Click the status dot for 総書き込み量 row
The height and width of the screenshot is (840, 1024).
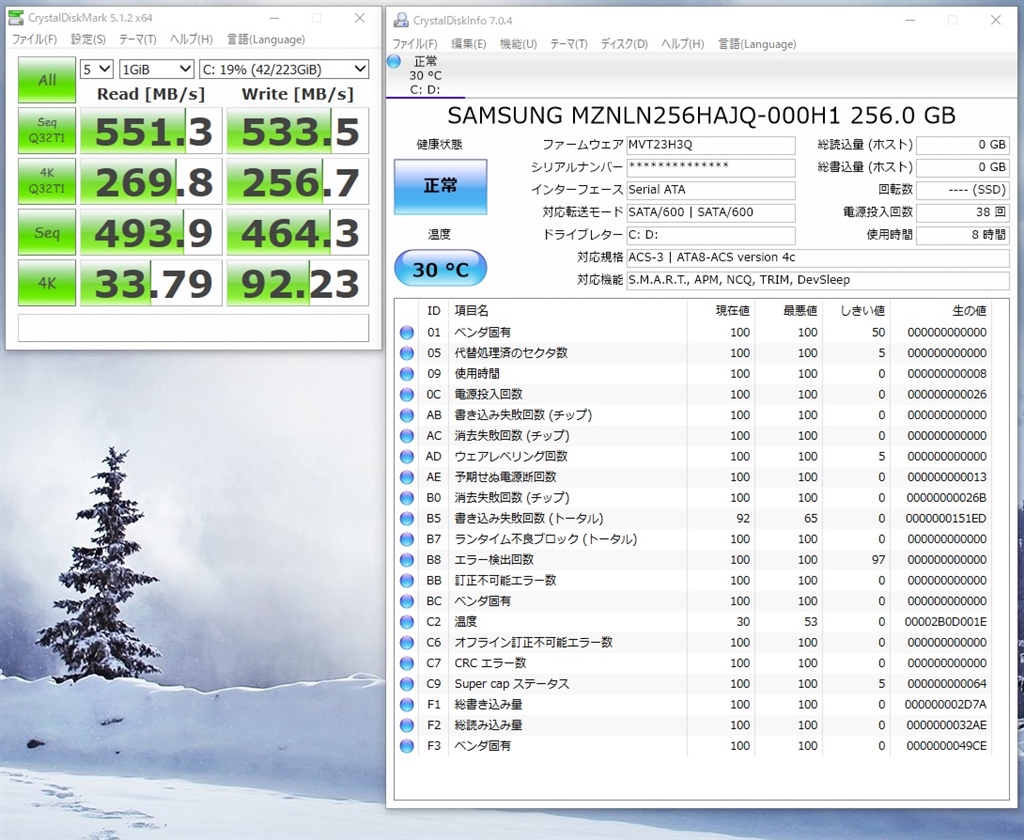[407, 705]
